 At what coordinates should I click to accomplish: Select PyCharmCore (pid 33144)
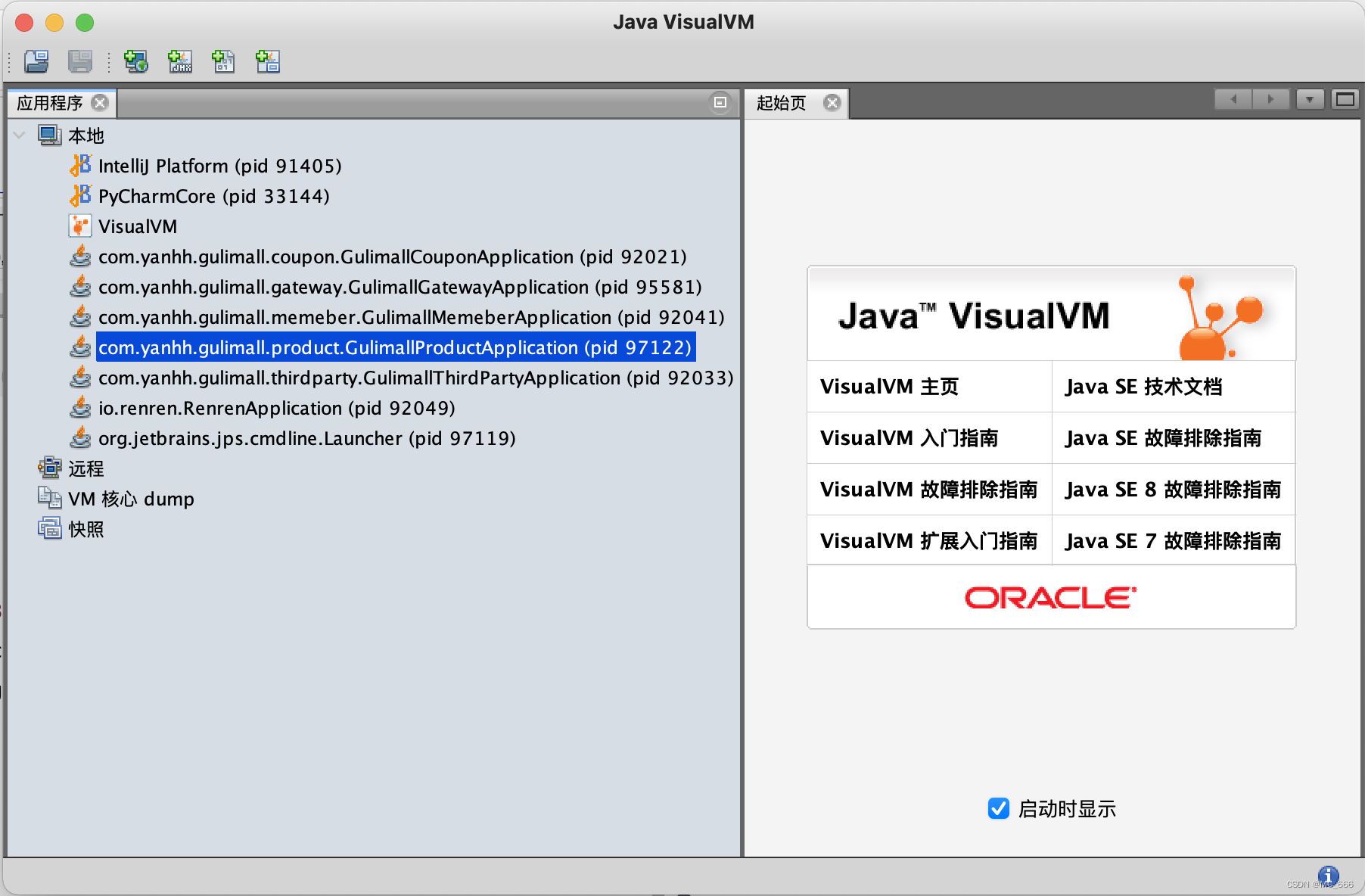click(214, 196)
